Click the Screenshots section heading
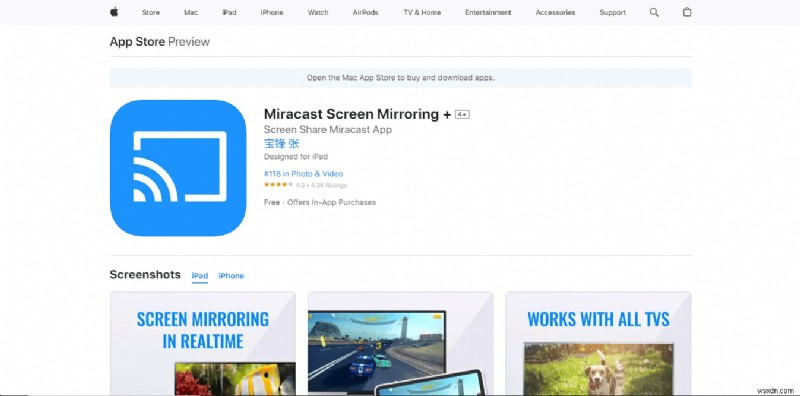 click(145, 275)
